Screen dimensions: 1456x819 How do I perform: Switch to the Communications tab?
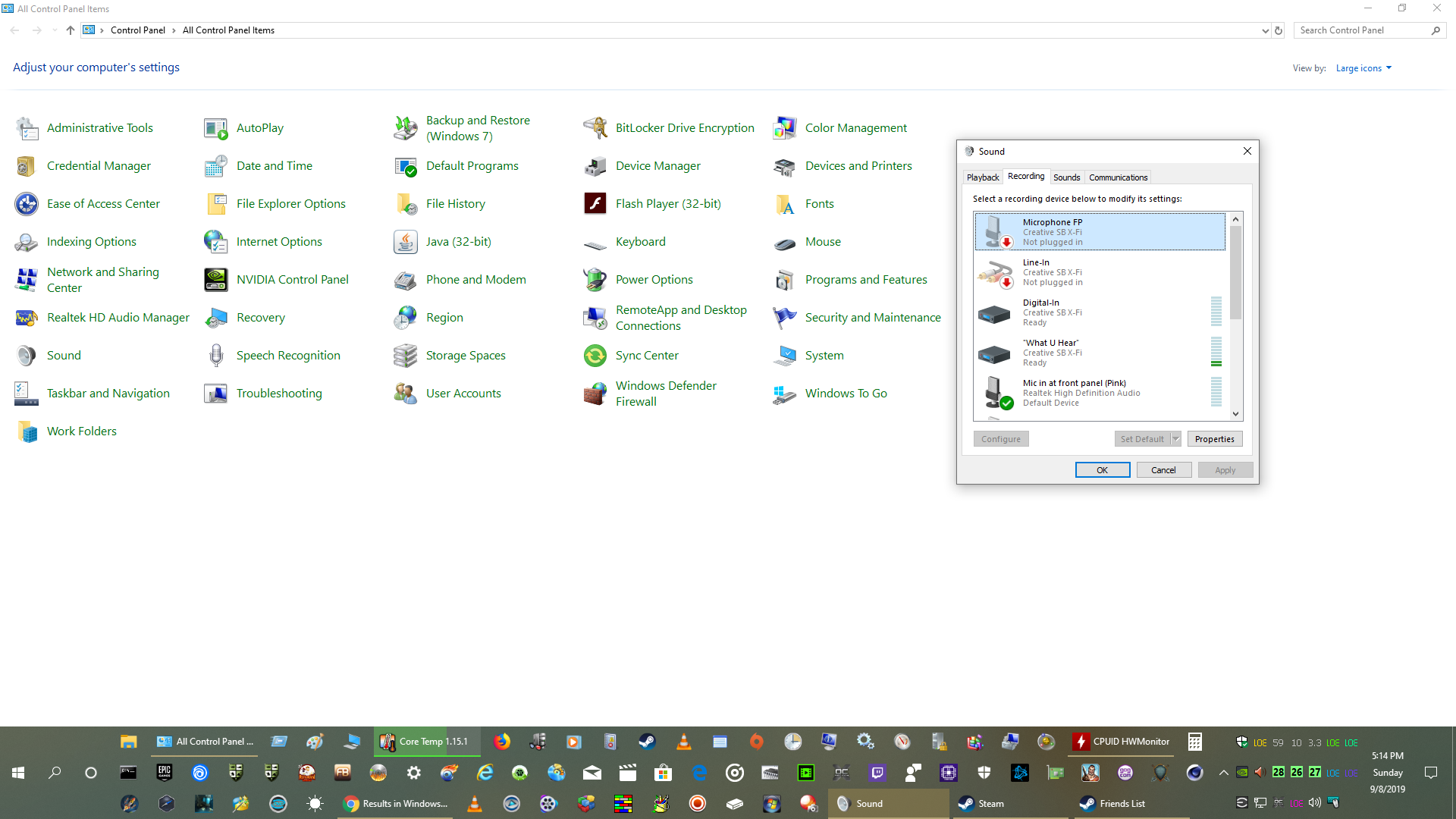(1118, 177)
